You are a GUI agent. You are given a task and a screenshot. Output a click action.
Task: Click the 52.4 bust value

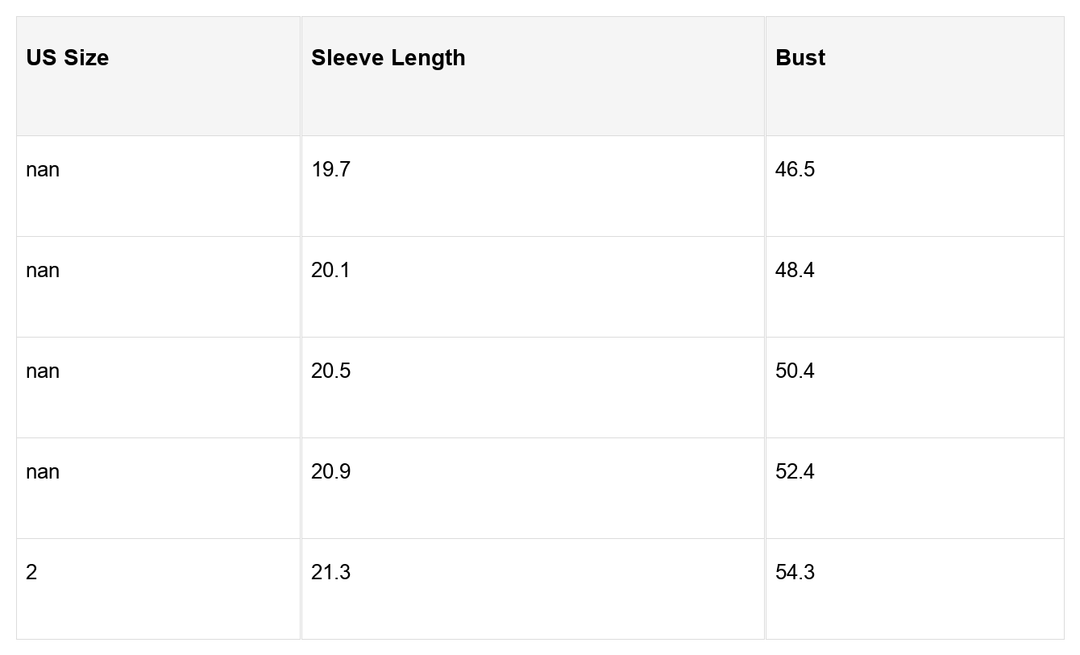pyautogui.click(x=795, y=472)
